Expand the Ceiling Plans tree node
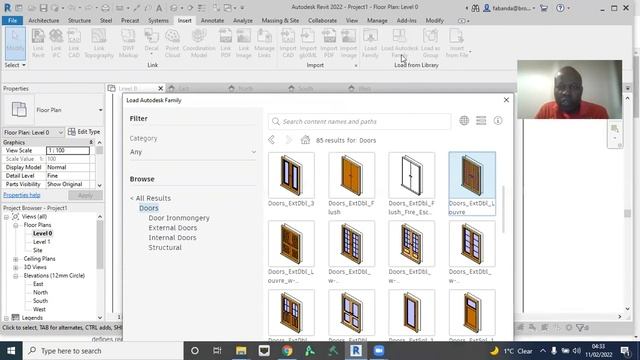Viewport: 640px width, 360px height. point(16,259)
